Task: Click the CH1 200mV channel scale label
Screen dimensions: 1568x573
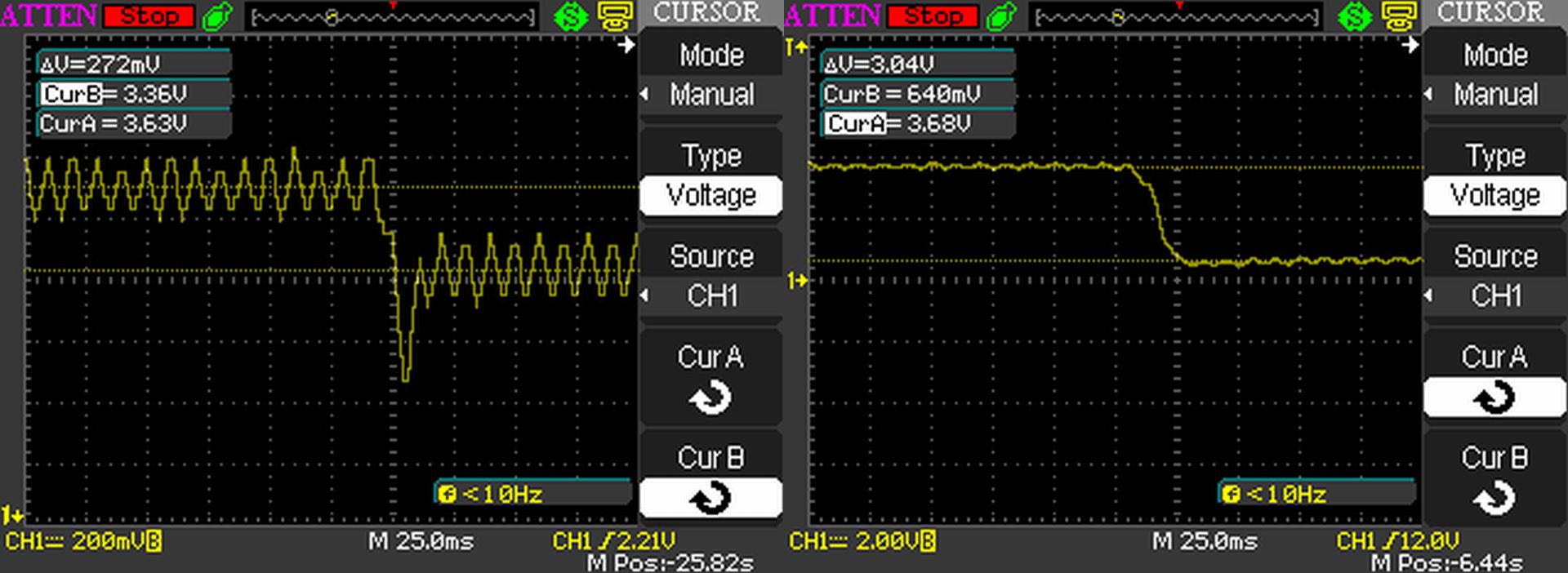Action: click(83, 541)
